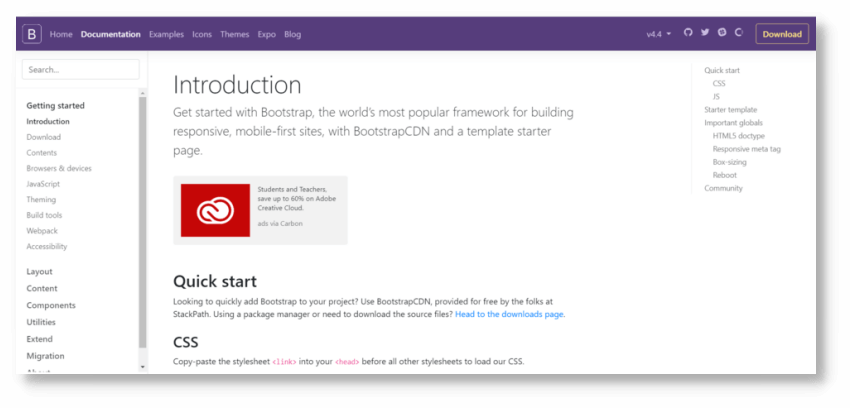Click the Students and Teachers ad text
The width and height of the screenshot is (850, 408).
click(x=297, y=198)
